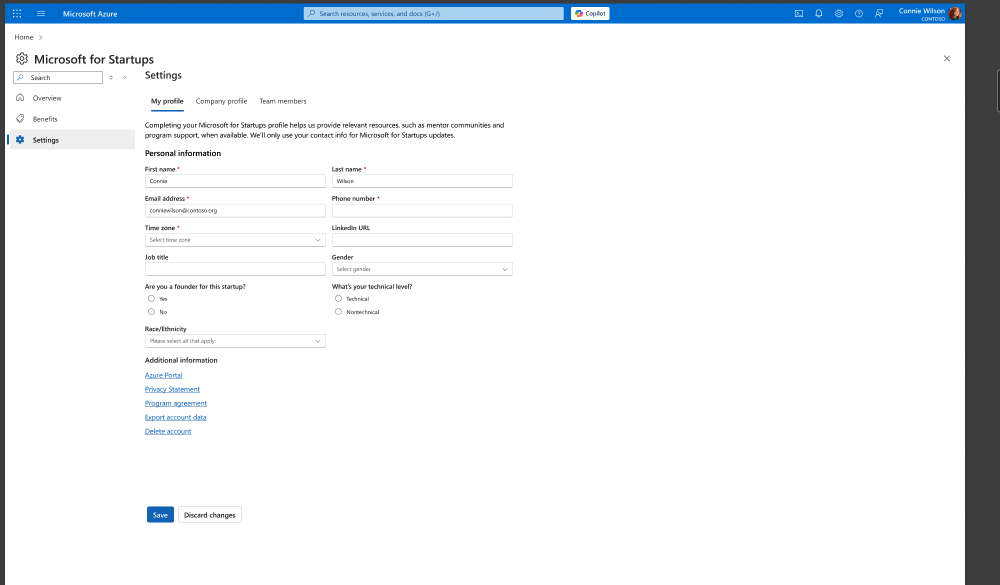Click the Last name field
This screenshot has width=1000, height=585.
422,181
